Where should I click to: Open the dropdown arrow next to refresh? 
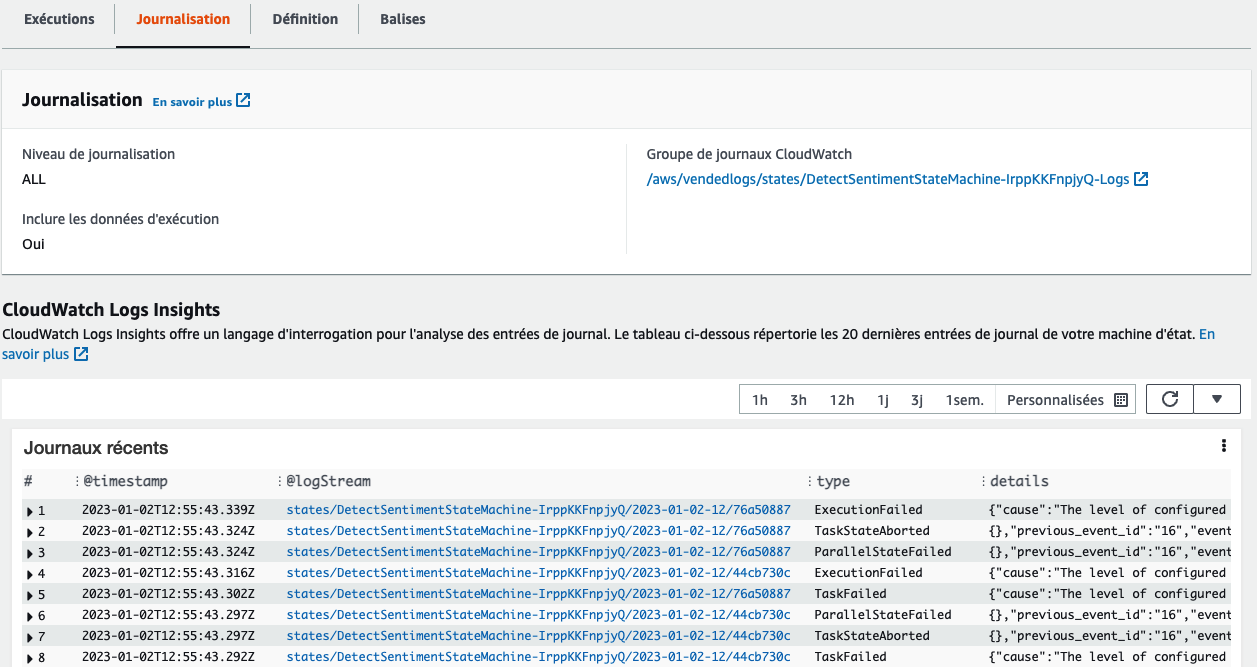tap(1217, 399)
